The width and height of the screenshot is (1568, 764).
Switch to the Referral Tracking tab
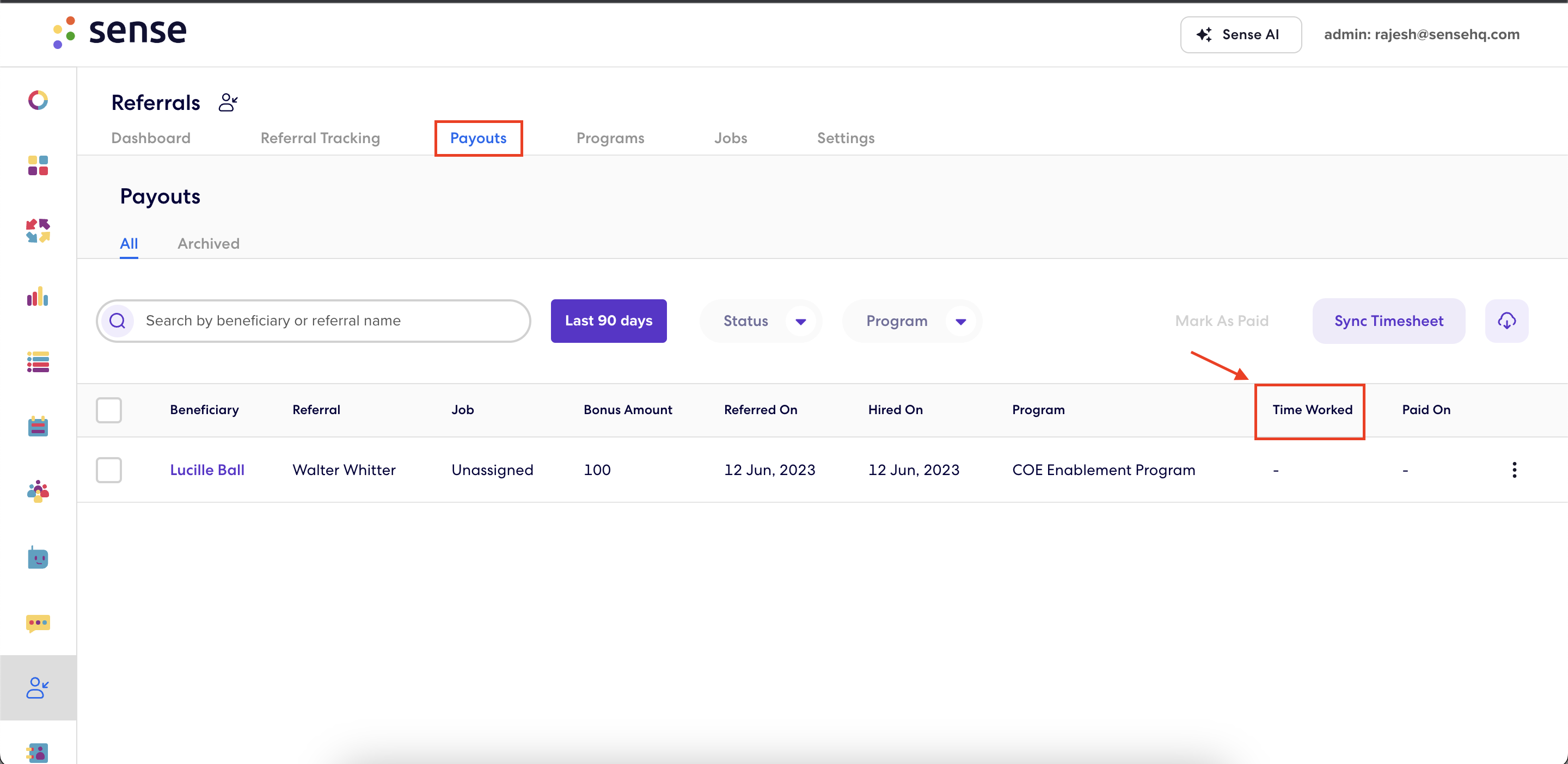(x=320, y=138)
